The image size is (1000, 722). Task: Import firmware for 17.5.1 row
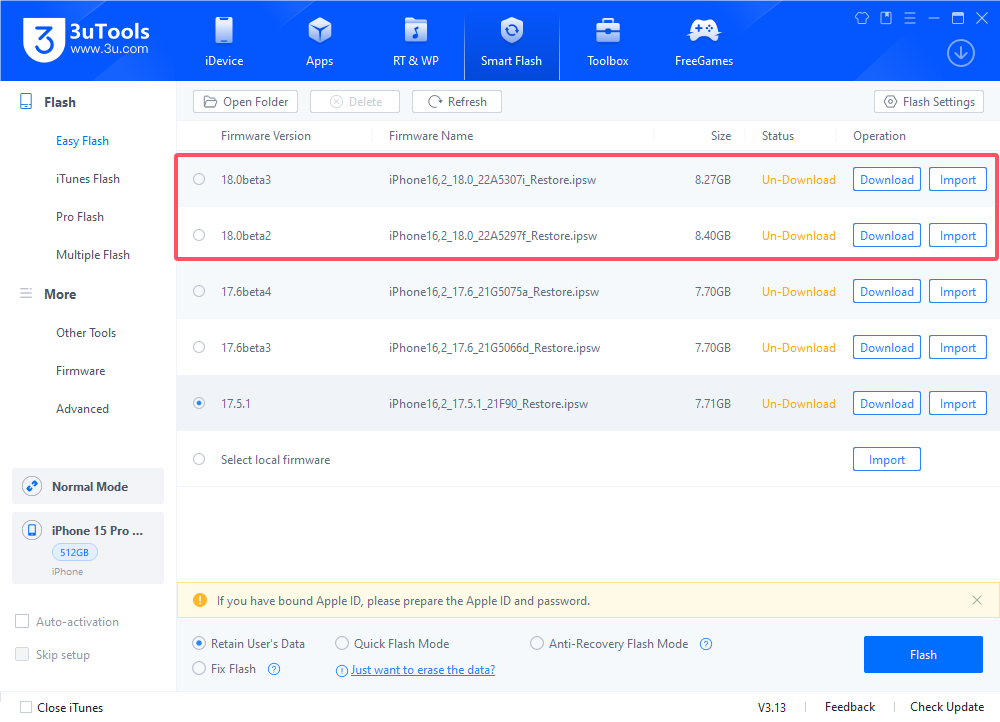point(958,404)
